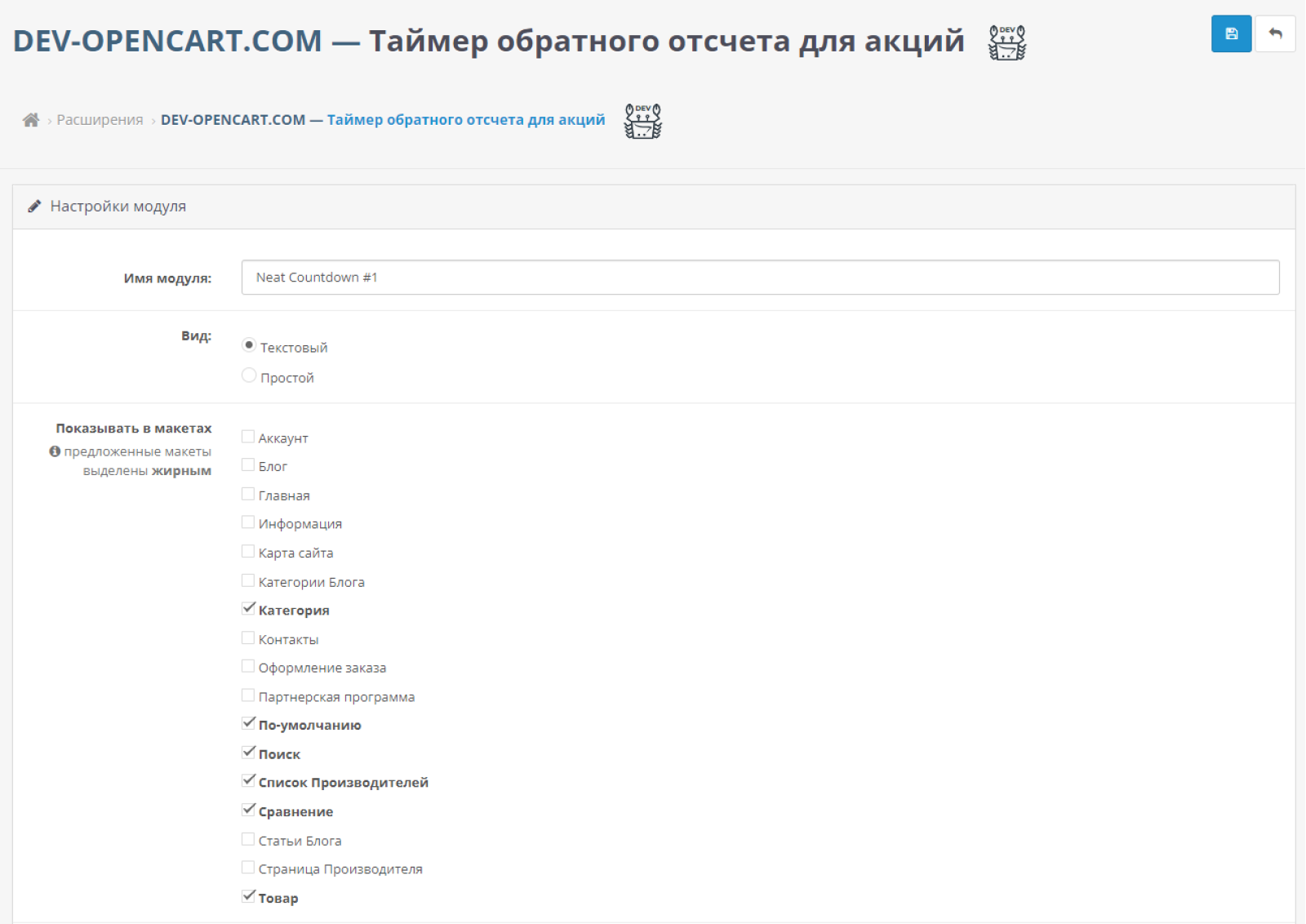Uncheck the Сравнение checkbox
Screen dimensions: 1306x924
tap(248, 811)
